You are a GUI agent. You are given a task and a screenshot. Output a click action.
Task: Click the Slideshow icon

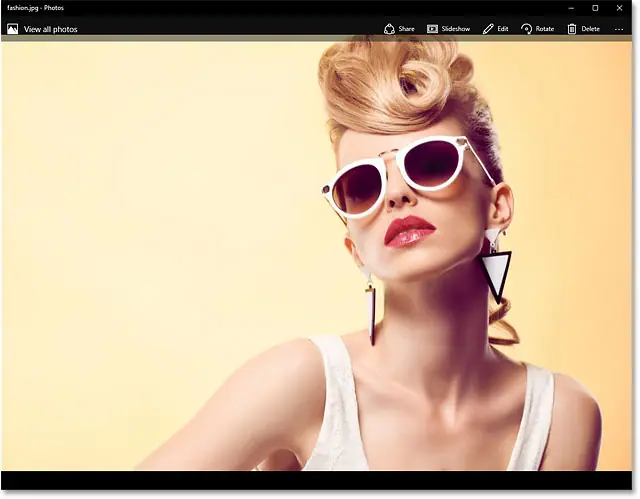[x=432, y=29]
